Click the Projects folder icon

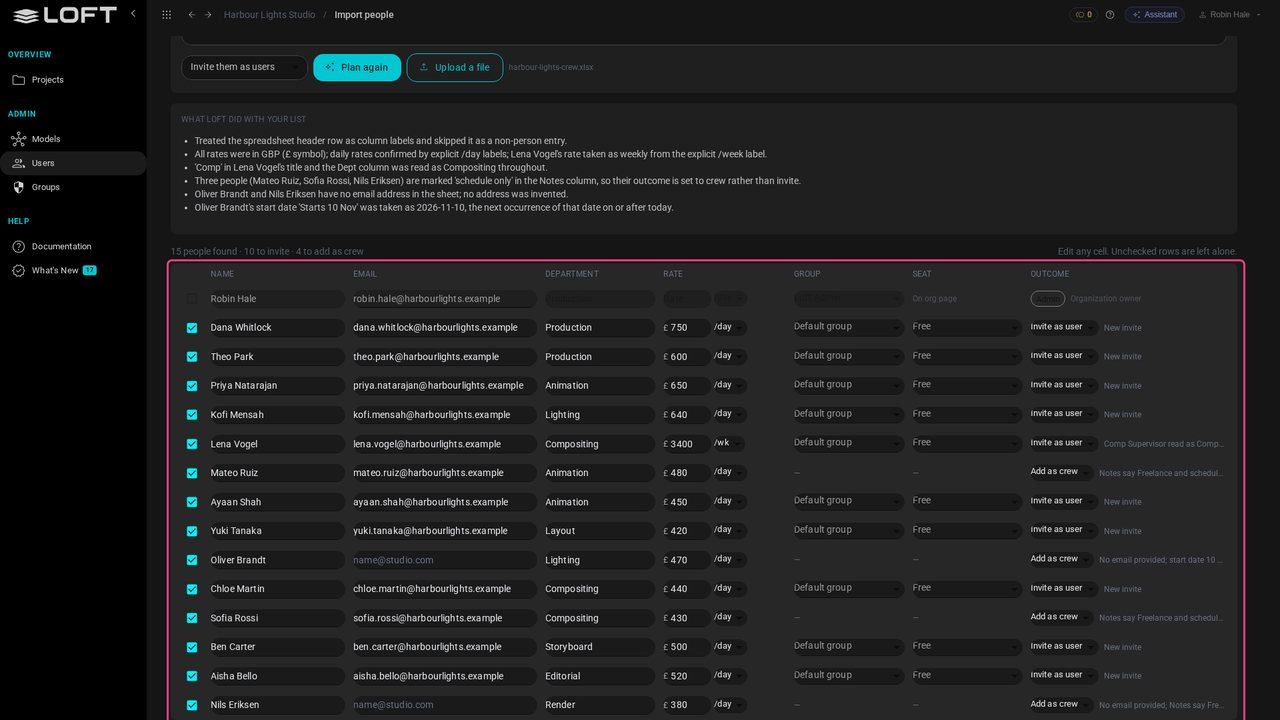click(x=18, y=80)
